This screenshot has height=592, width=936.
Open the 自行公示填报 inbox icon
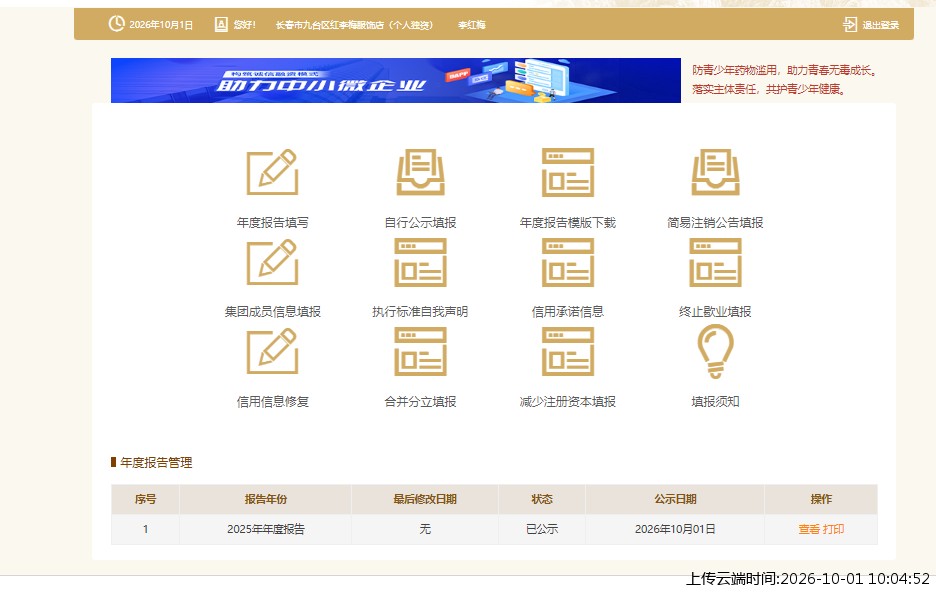click(420, 172)
